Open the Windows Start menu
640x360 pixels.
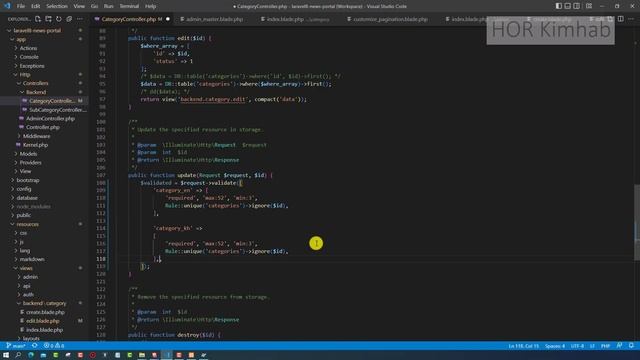click(x=6, y=355)
